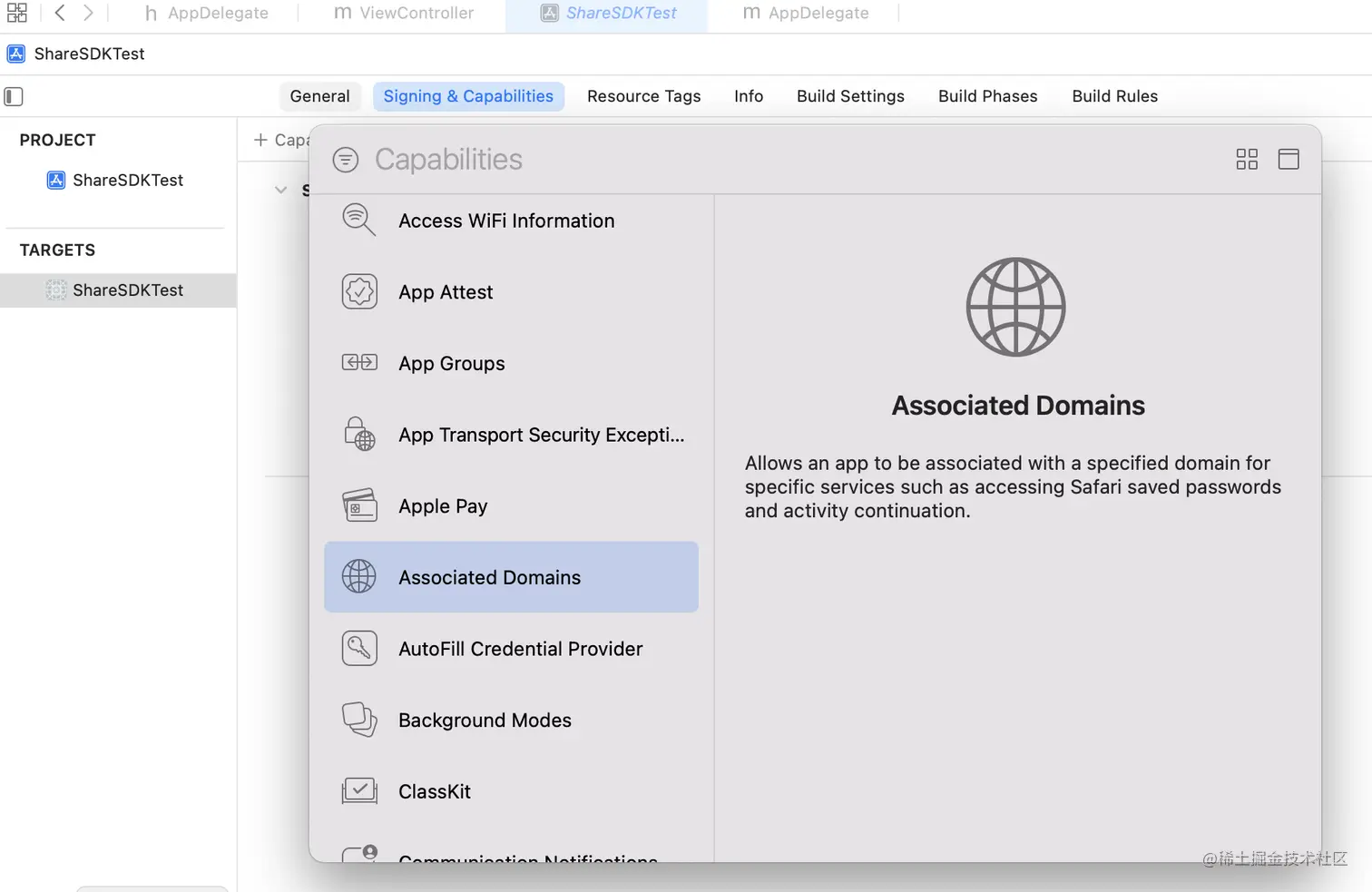Click the ShareSDKTest target app icon
The width and height of the screenshot is (1372, 892).
point(56,290)
